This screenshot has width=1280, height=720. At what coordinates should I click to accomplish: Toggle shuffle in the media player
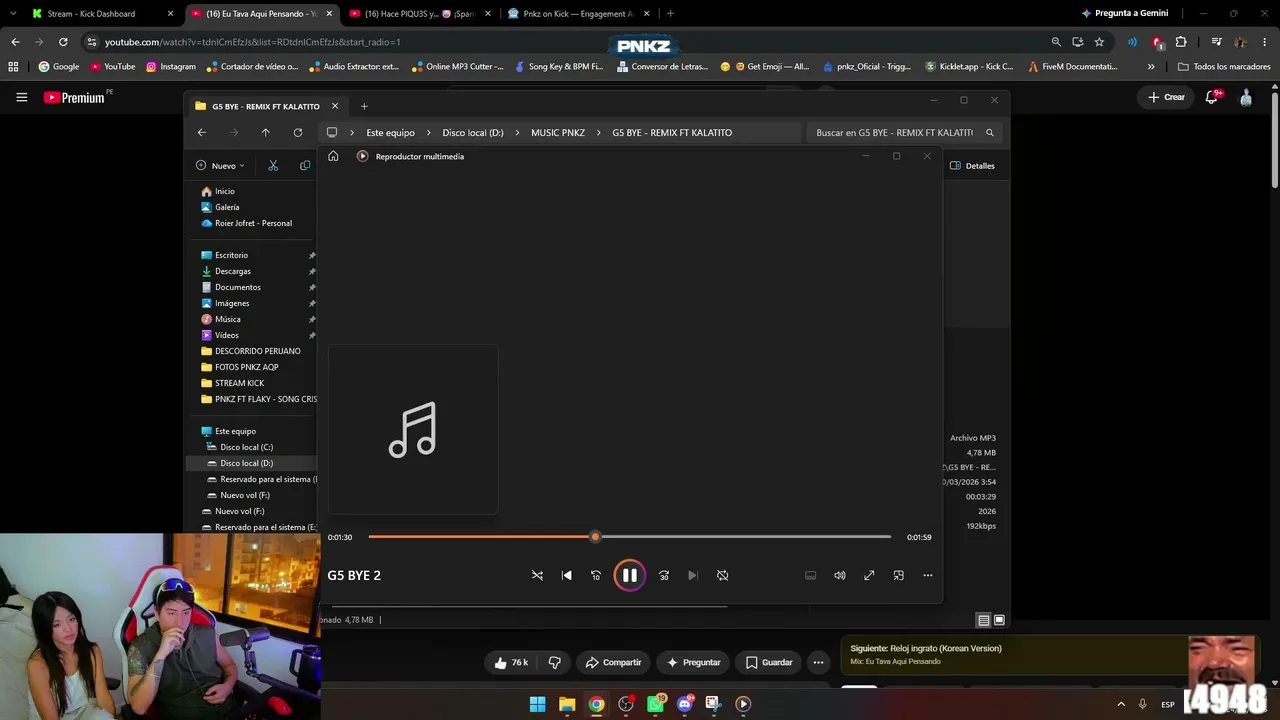coord(537,575)
